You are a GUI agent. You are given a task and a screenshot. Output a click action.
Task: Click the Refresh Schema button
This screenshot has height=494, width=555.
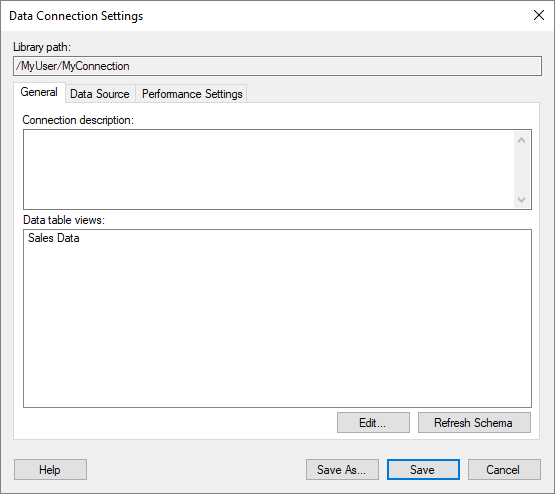click(x=474, y=423)
